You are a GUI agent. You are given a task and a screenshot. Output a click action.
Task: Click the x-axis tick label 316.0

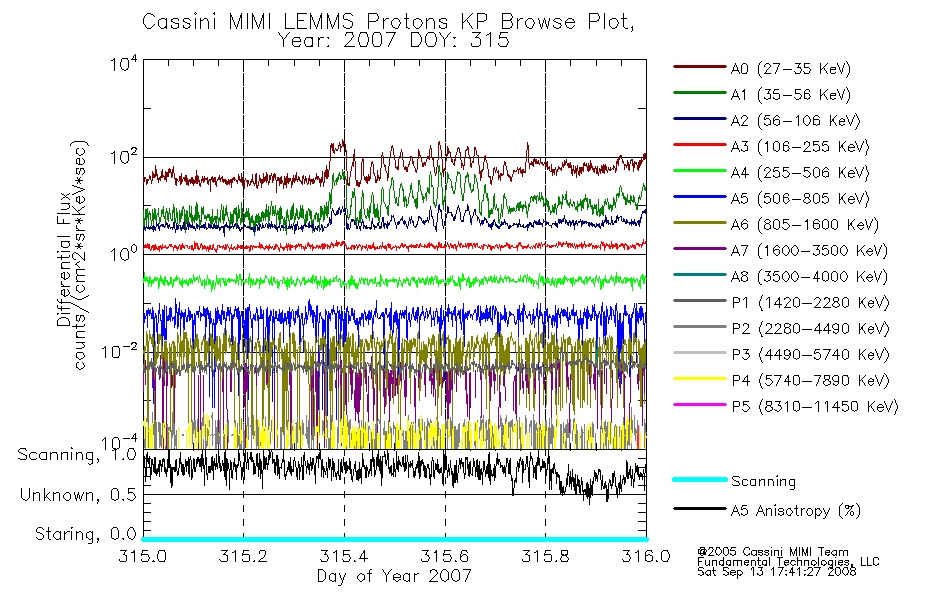click(x=646, y=556)
